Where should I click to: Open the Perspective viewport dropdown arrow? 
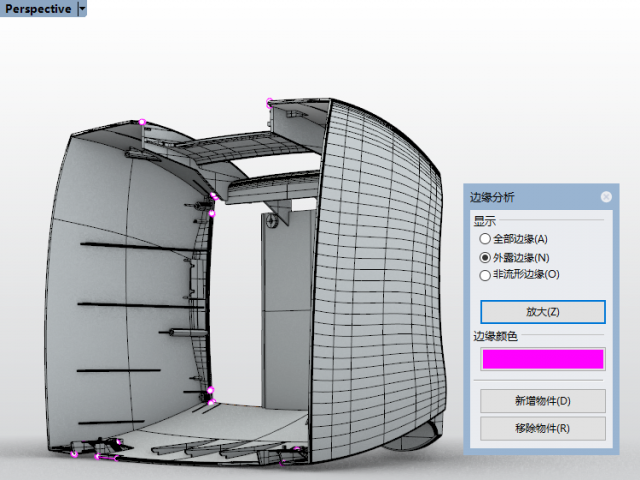point(82,9)
